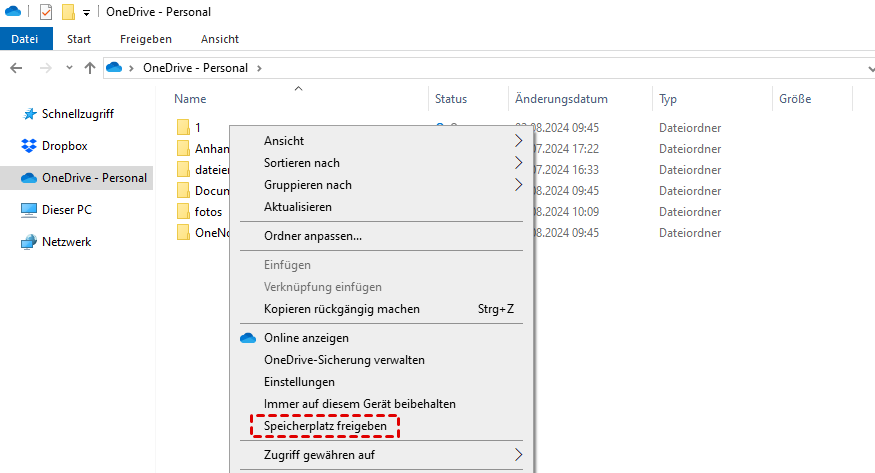Choose Kopieren rückgängig machen
This screenshot has width=875, height=473.
[x=382, y=309]
